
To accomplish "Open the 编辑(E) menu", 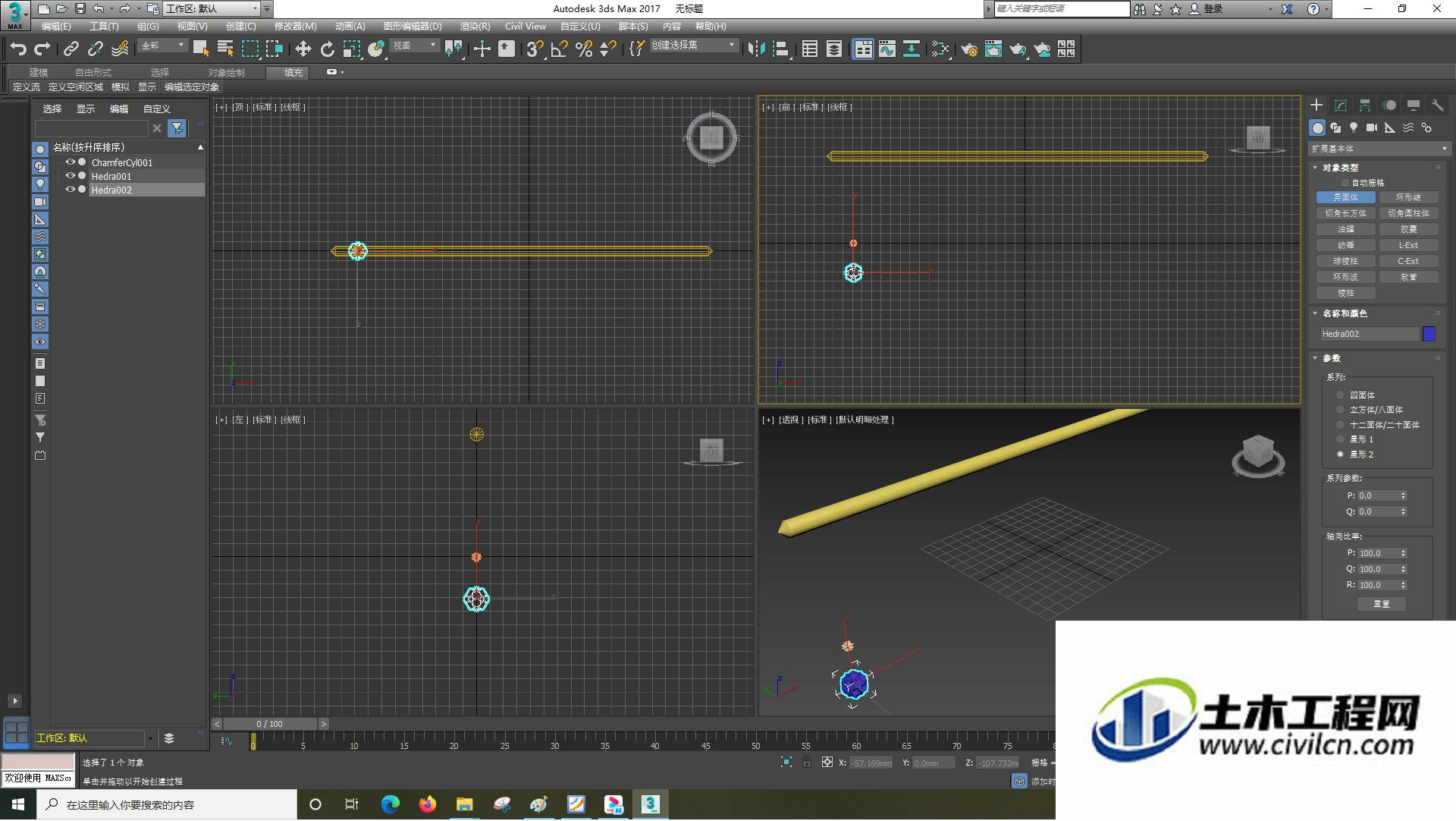I will [x=56, y=27].
